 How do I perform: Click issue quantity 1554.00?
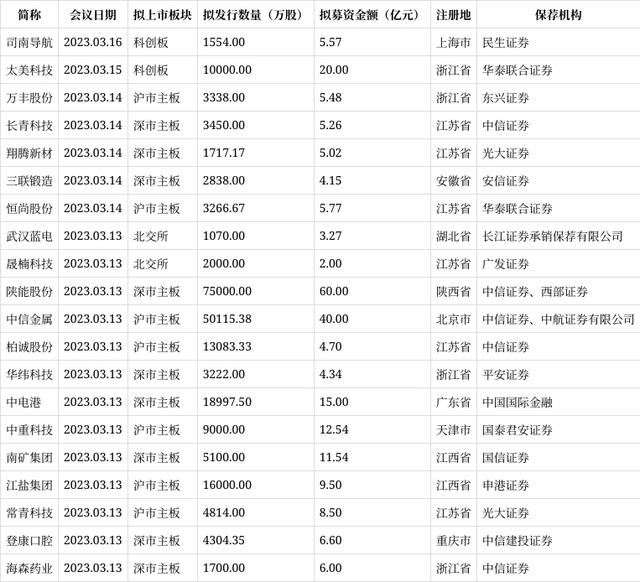point(224,42)
